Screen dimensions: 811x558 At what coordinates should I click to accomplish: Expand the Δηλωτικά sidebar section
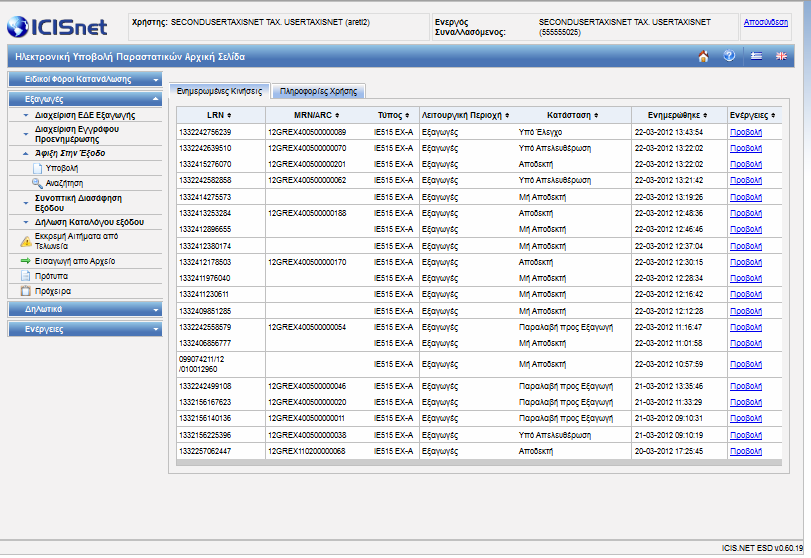(85, 309)
